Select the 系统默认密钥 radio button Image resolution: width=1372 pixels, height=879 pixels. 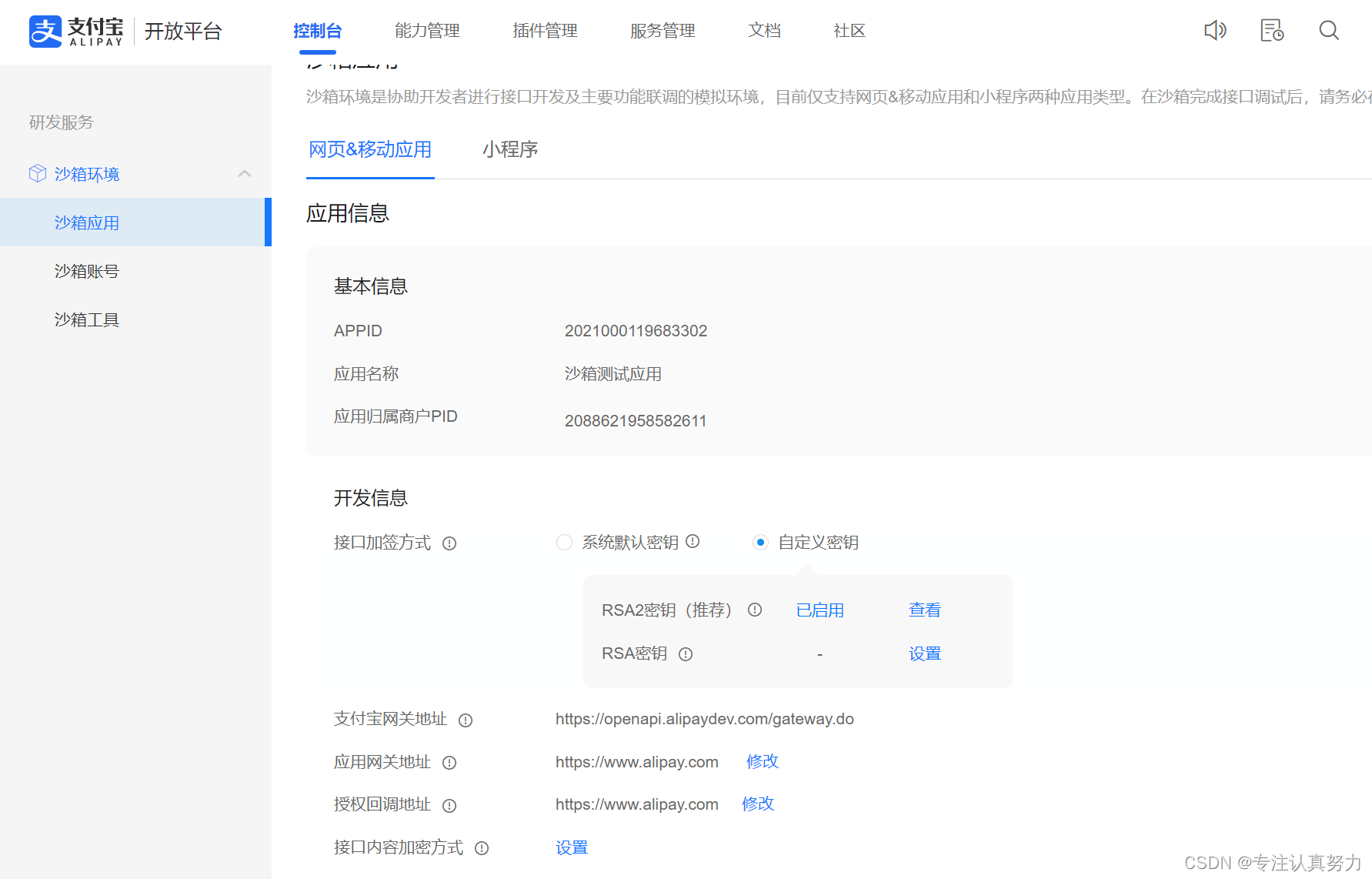click(564, 543)
